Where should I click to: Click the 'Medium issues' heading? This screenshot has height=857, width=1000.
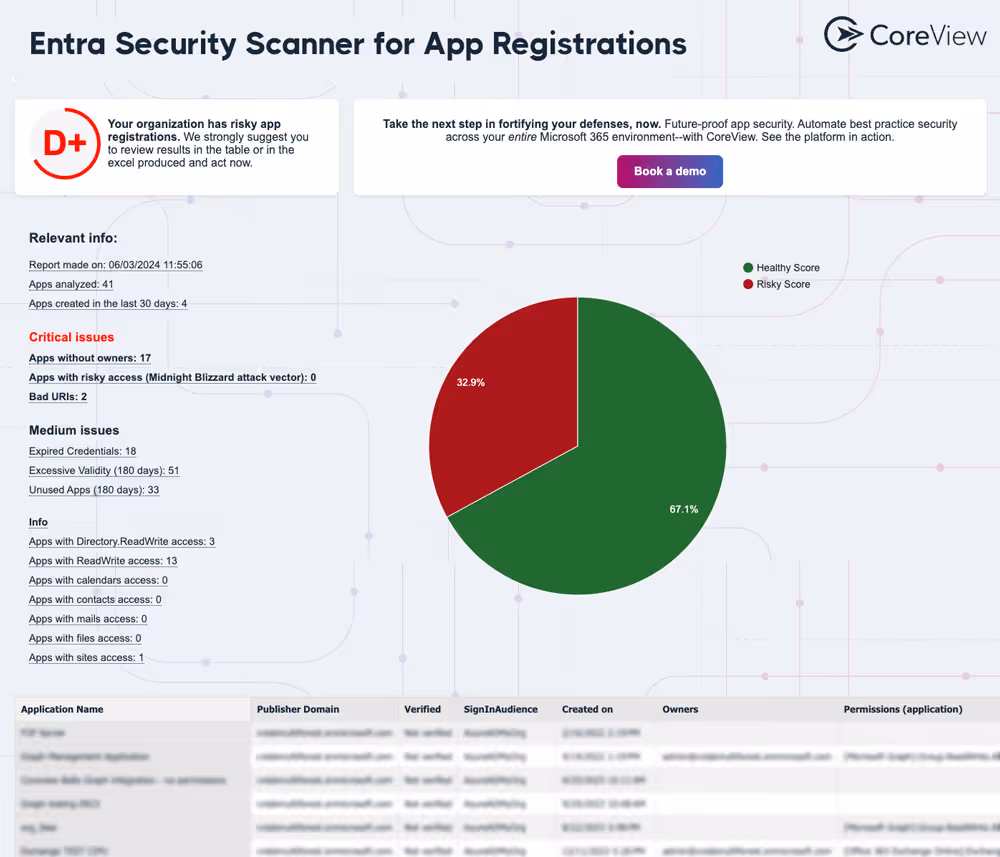click(x=74, y=430)
